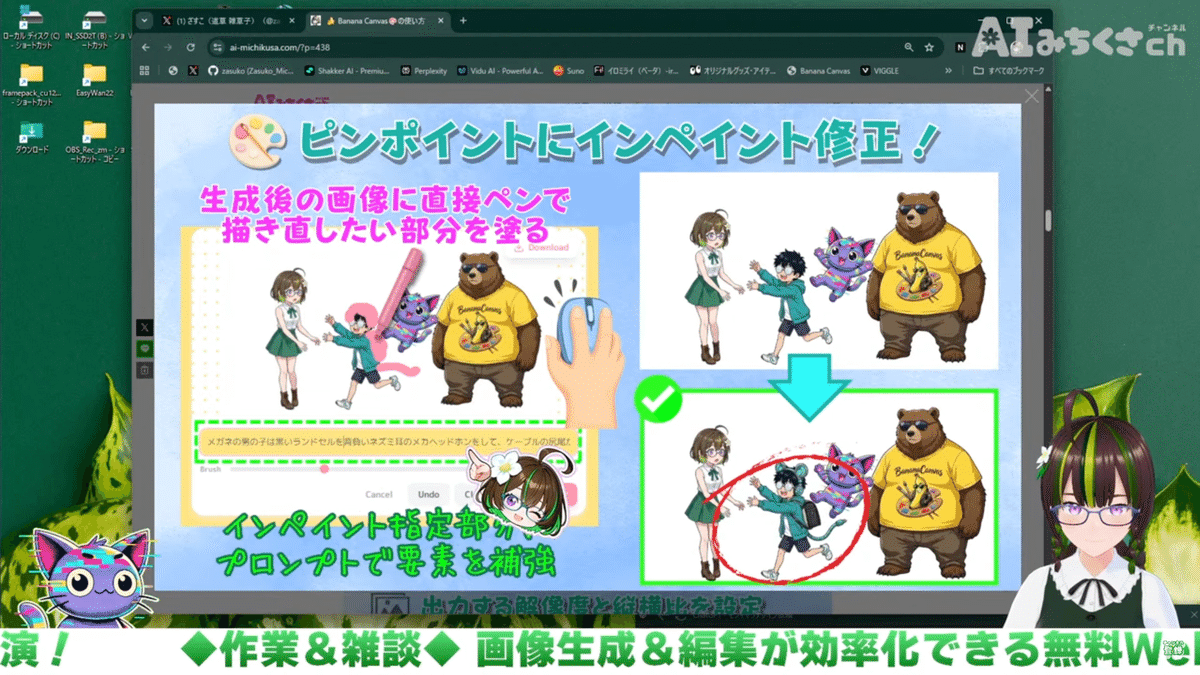Open the Perplexity bookmark icon

click(x=405, y=71)
